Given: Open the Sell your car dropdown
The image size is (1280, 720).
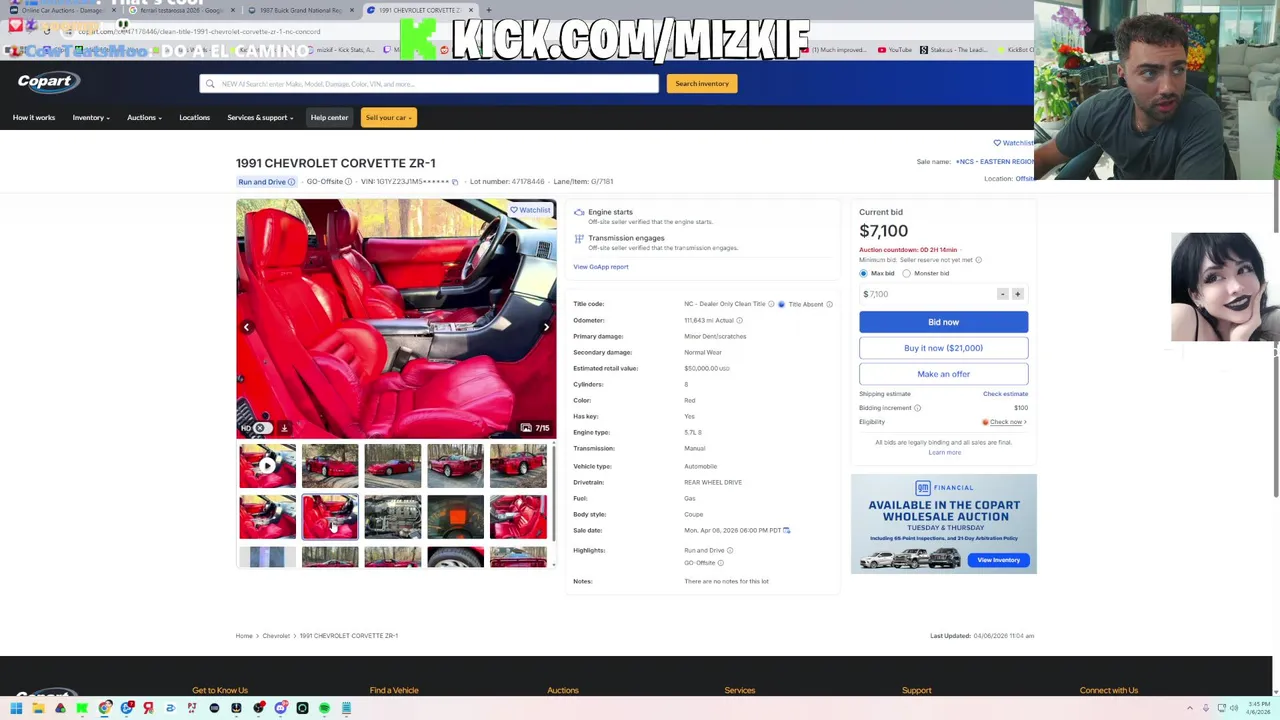Looking at the screenshot, I should click(388, 118).
